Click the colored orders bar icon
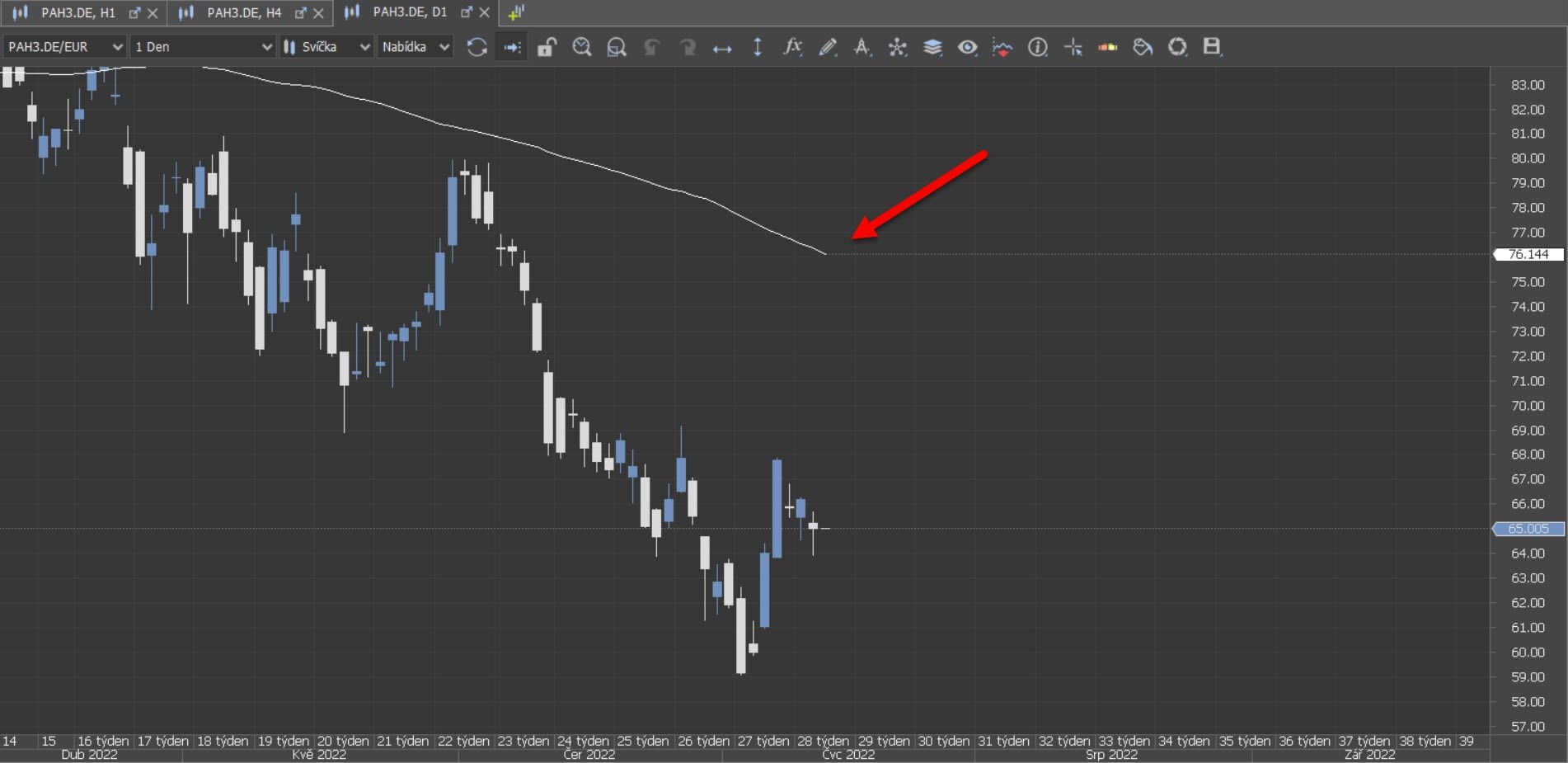 [x=1108, y=47]
